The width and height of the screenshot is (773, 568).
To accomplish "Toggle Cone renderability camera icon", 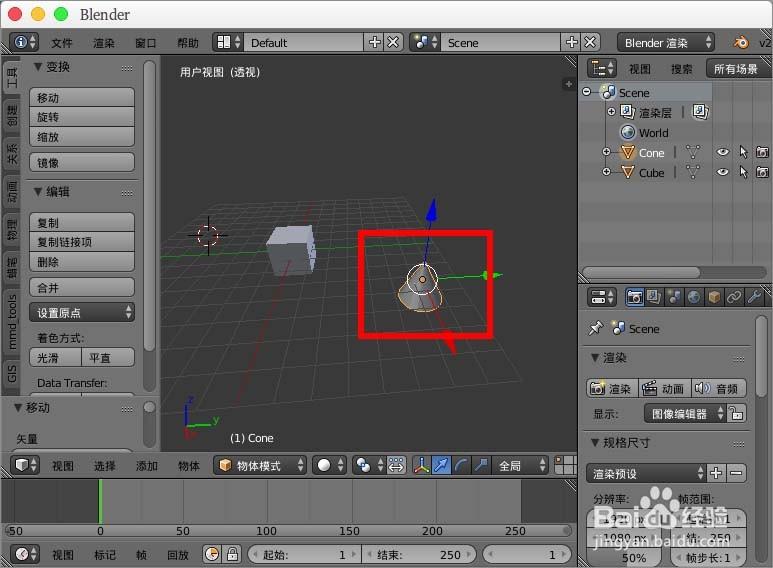I will (762, 152).
